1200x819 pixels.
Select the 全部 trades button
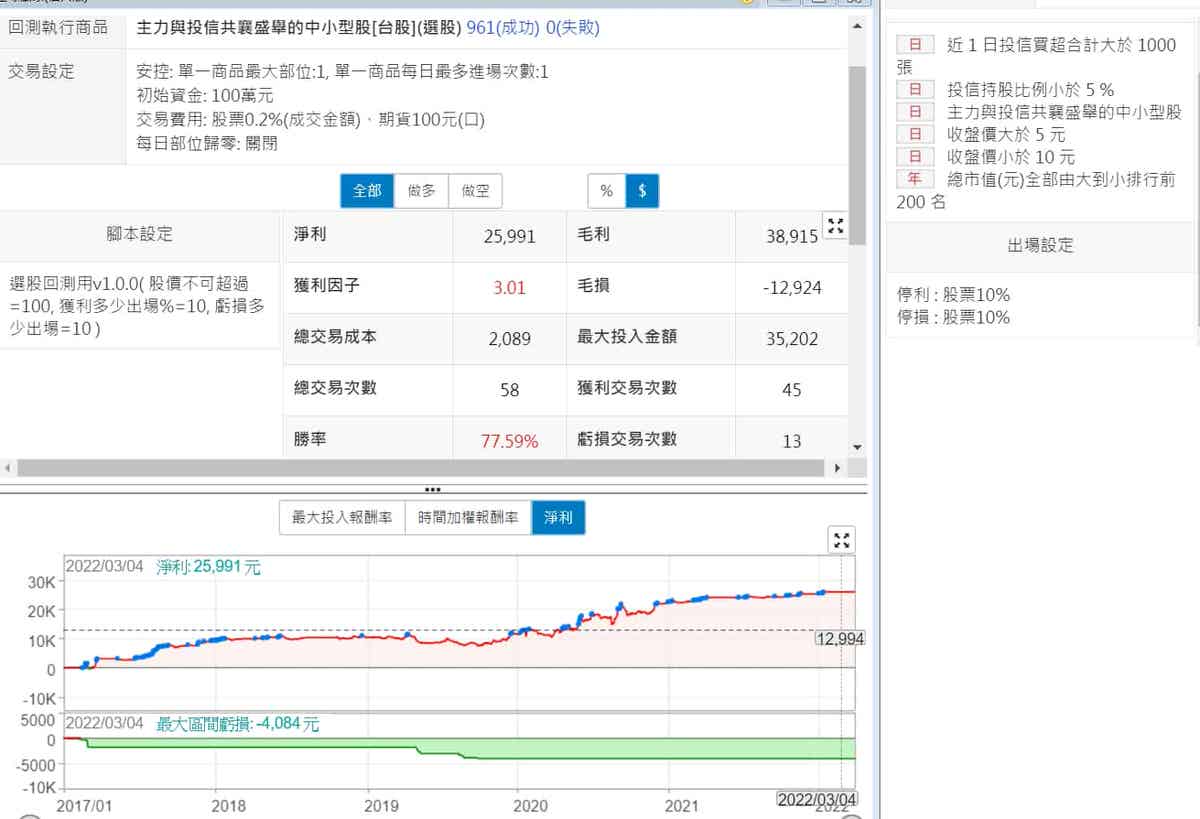pos(367,190)
